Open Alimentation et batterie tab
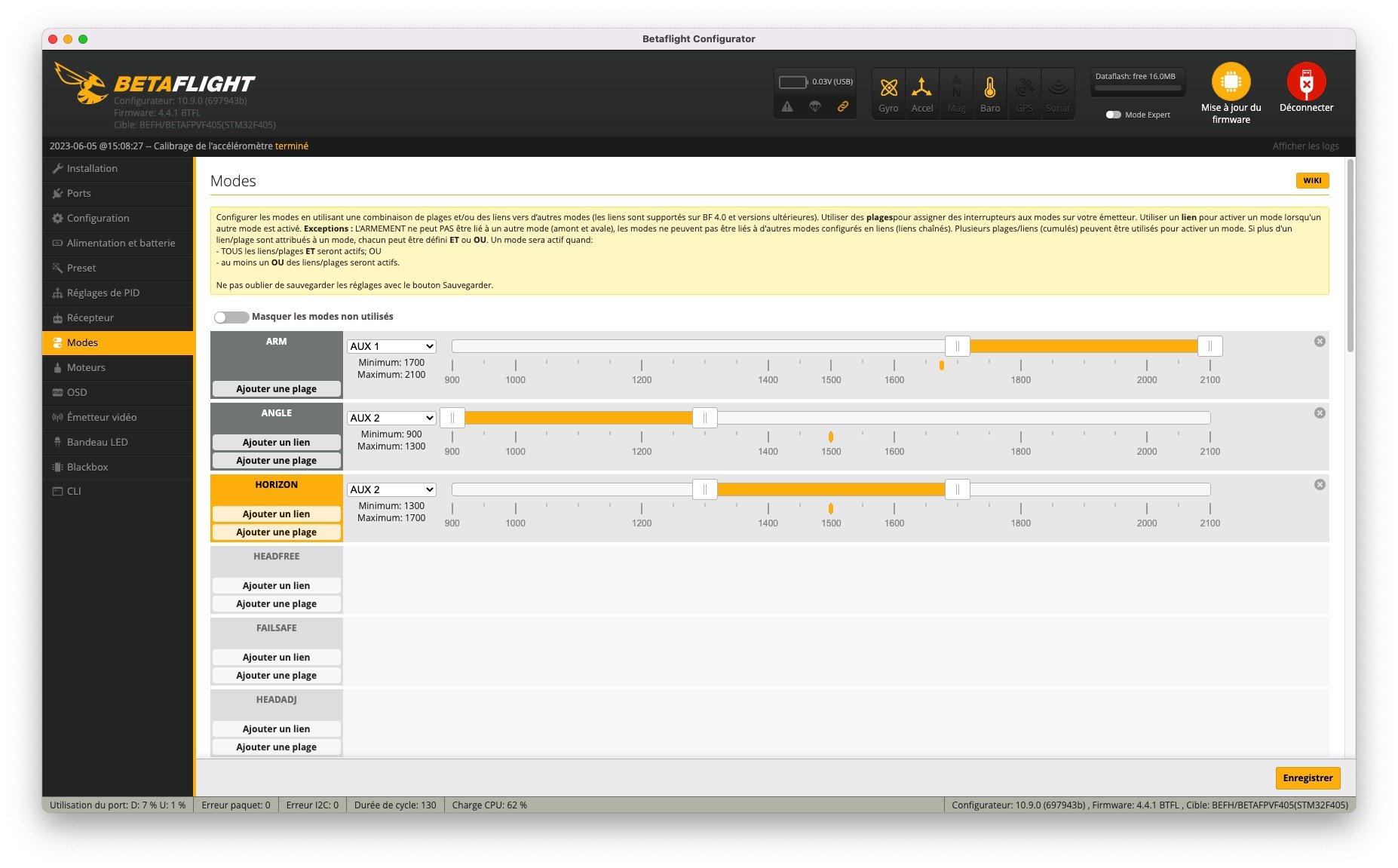This screenshot has width=1398, height=868. tap(118, 243)
